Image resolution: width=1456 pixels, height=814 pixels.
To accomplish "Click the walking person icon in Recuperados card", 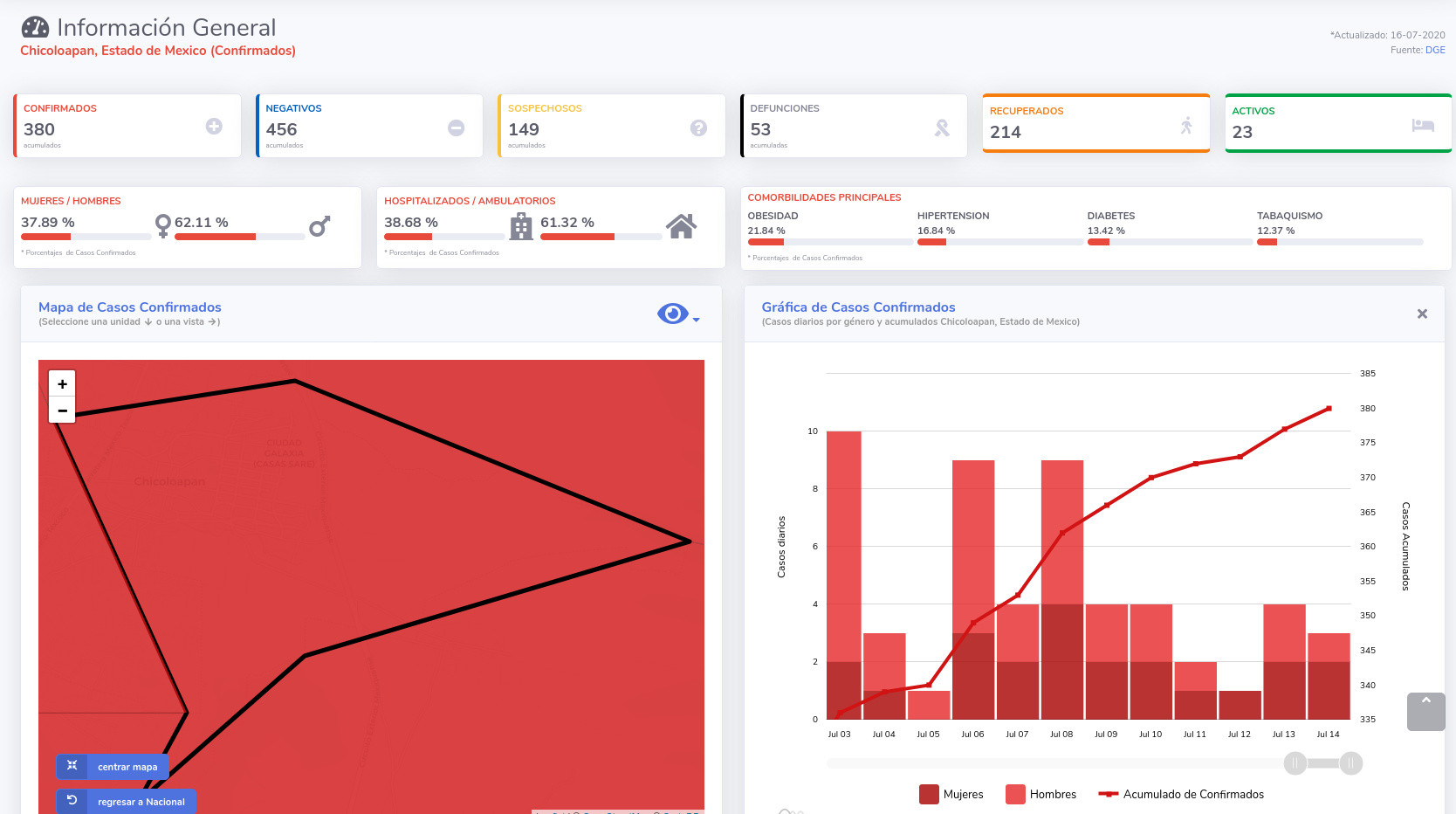I will tap(1186, 125).
